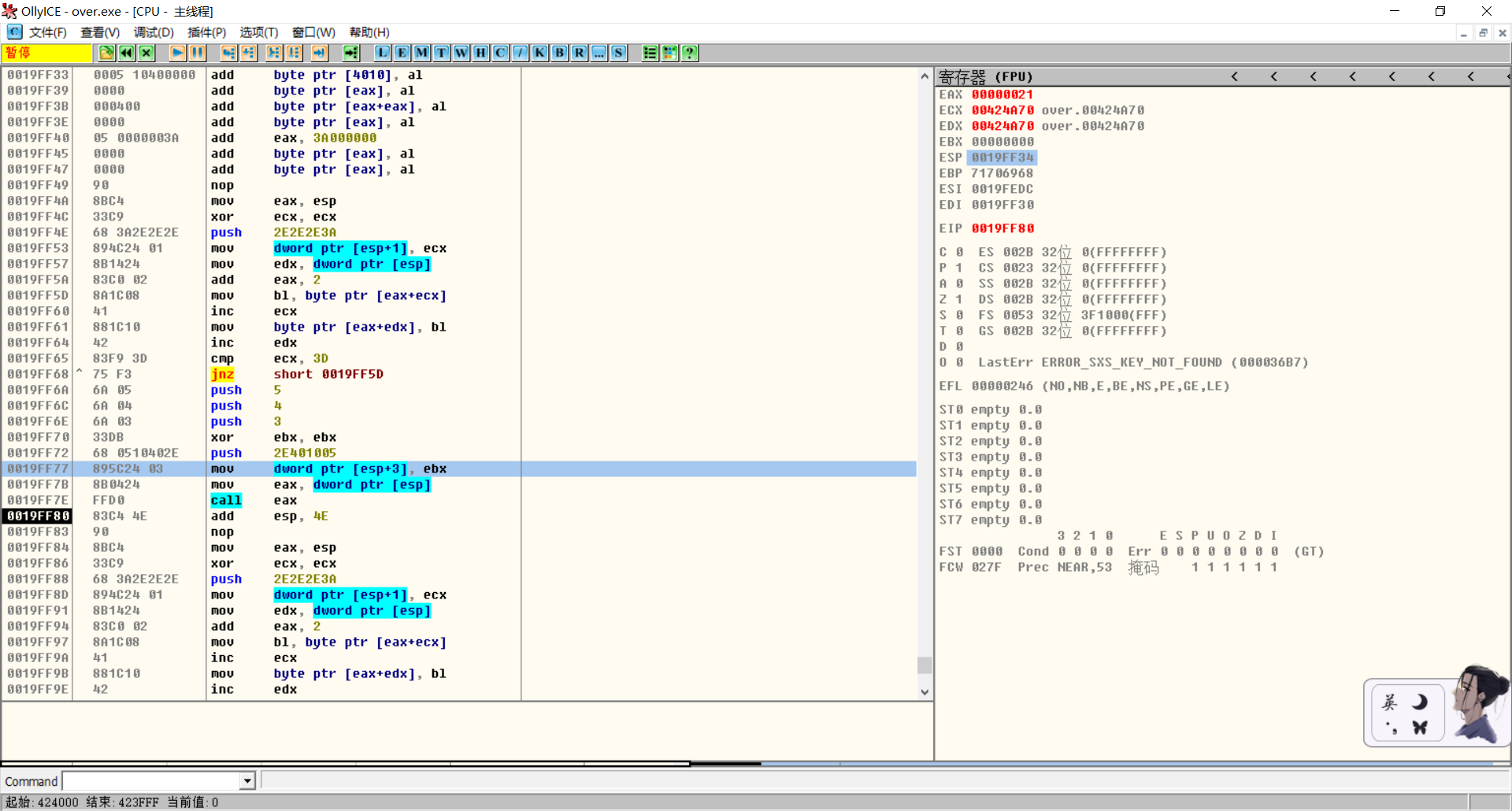Click disassembly scrollbar up arrow
The height and width of the screenshot is (811, 1512).
pos(925,76)
